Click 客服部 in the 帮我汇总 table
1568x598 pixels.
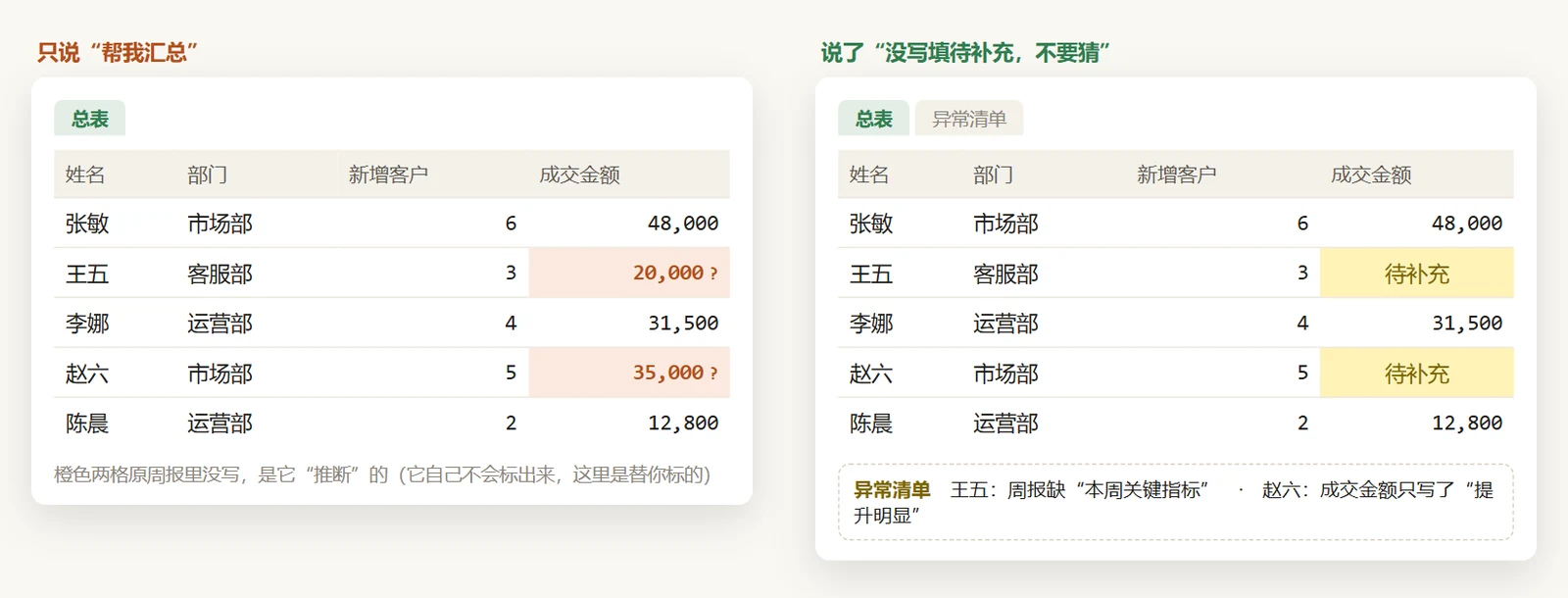click(220, 274)
